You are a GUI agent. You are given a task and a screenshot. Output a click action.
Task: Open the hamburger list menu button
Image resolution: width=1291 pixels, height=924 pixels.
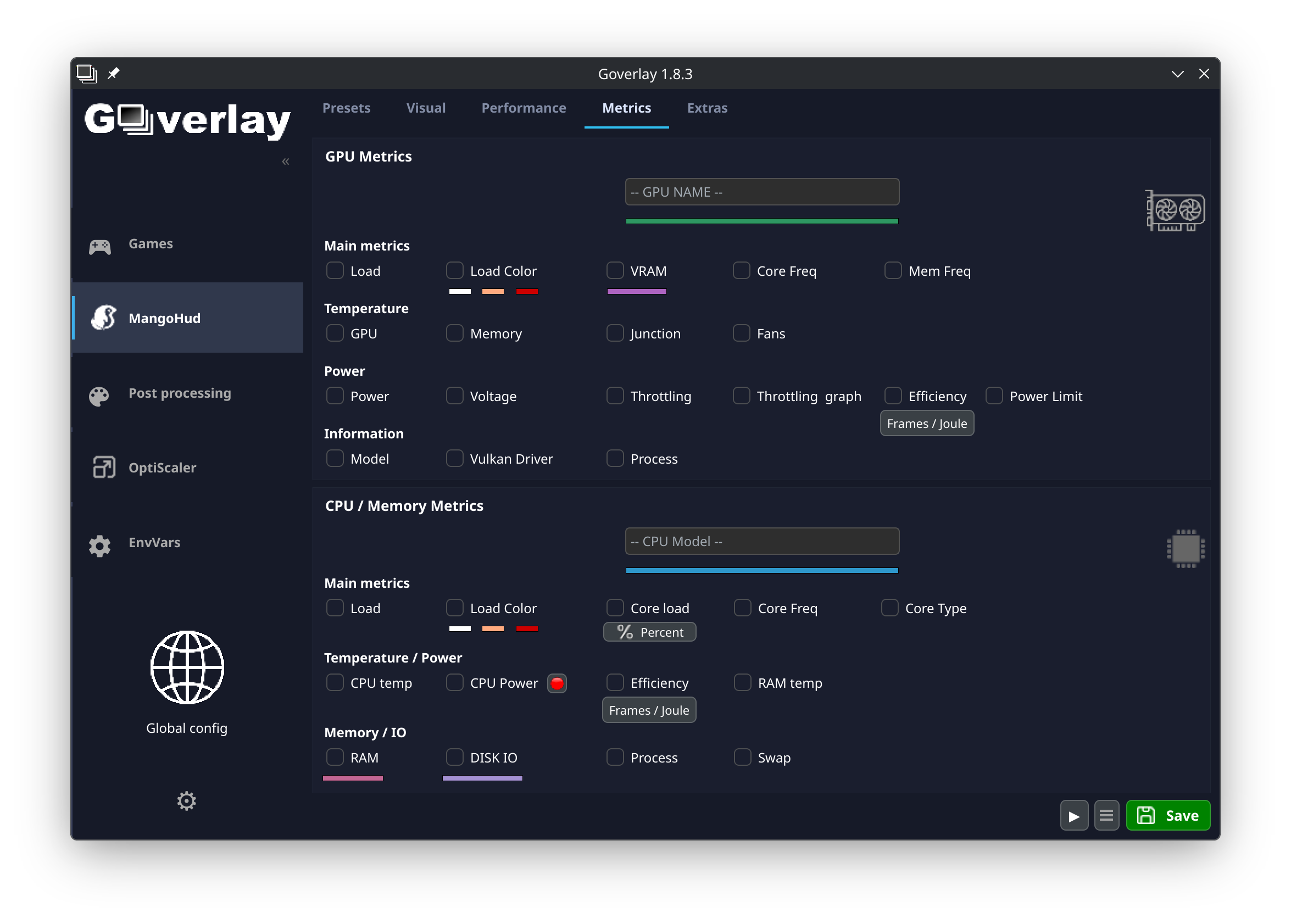click(1105, 815)
